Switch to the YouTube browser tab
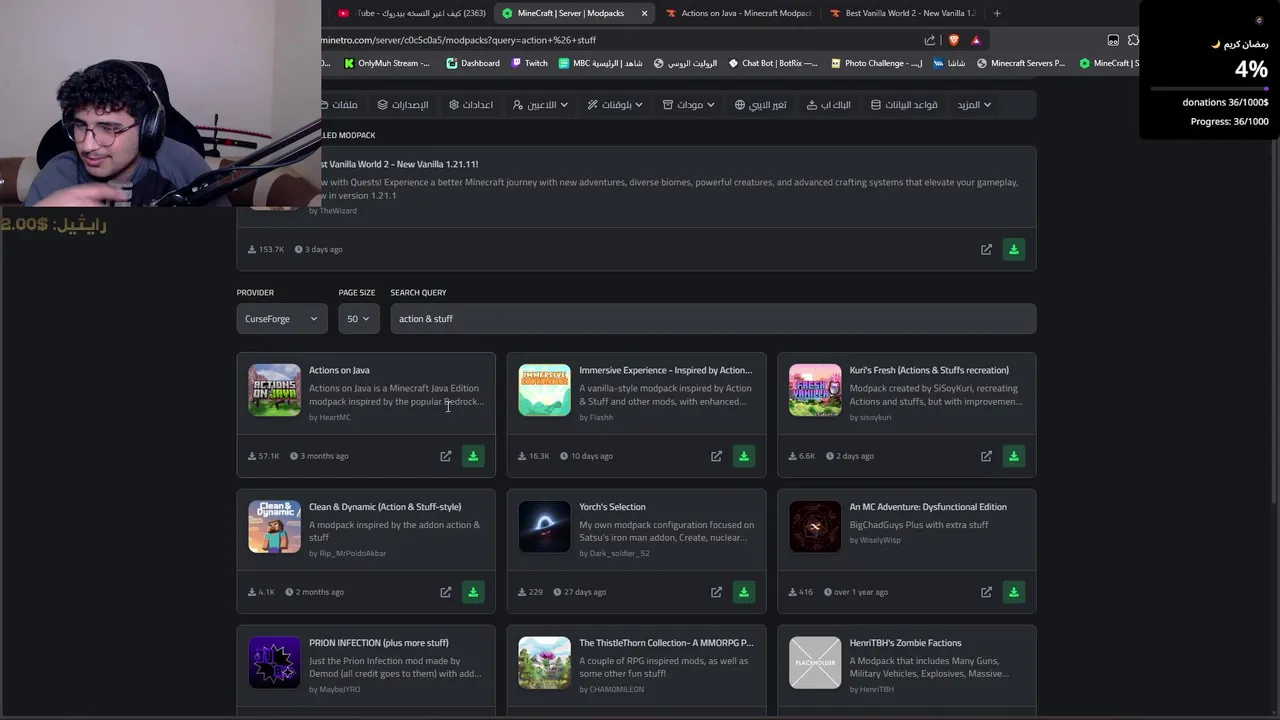This screenshot has width=1280, height=720. pyautogui.click(x=412, y=13)
